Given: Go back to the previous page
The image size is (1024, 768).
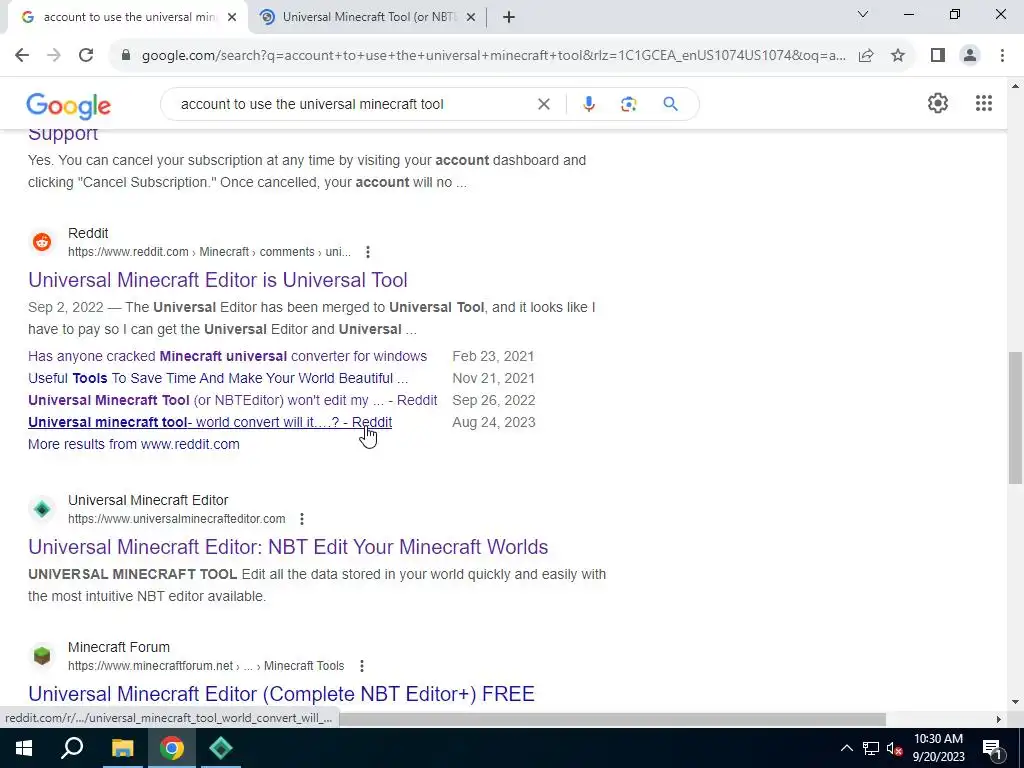Looking at the screenshot, I should tap(22, 56).
